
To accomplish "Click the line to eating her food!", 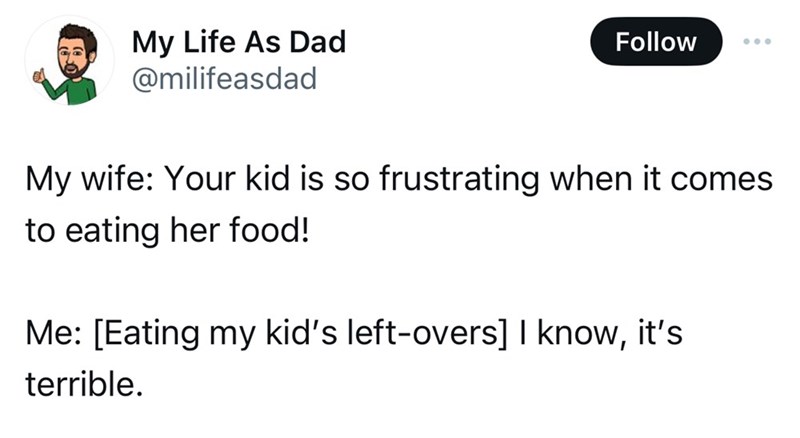I will coord(167,231).
